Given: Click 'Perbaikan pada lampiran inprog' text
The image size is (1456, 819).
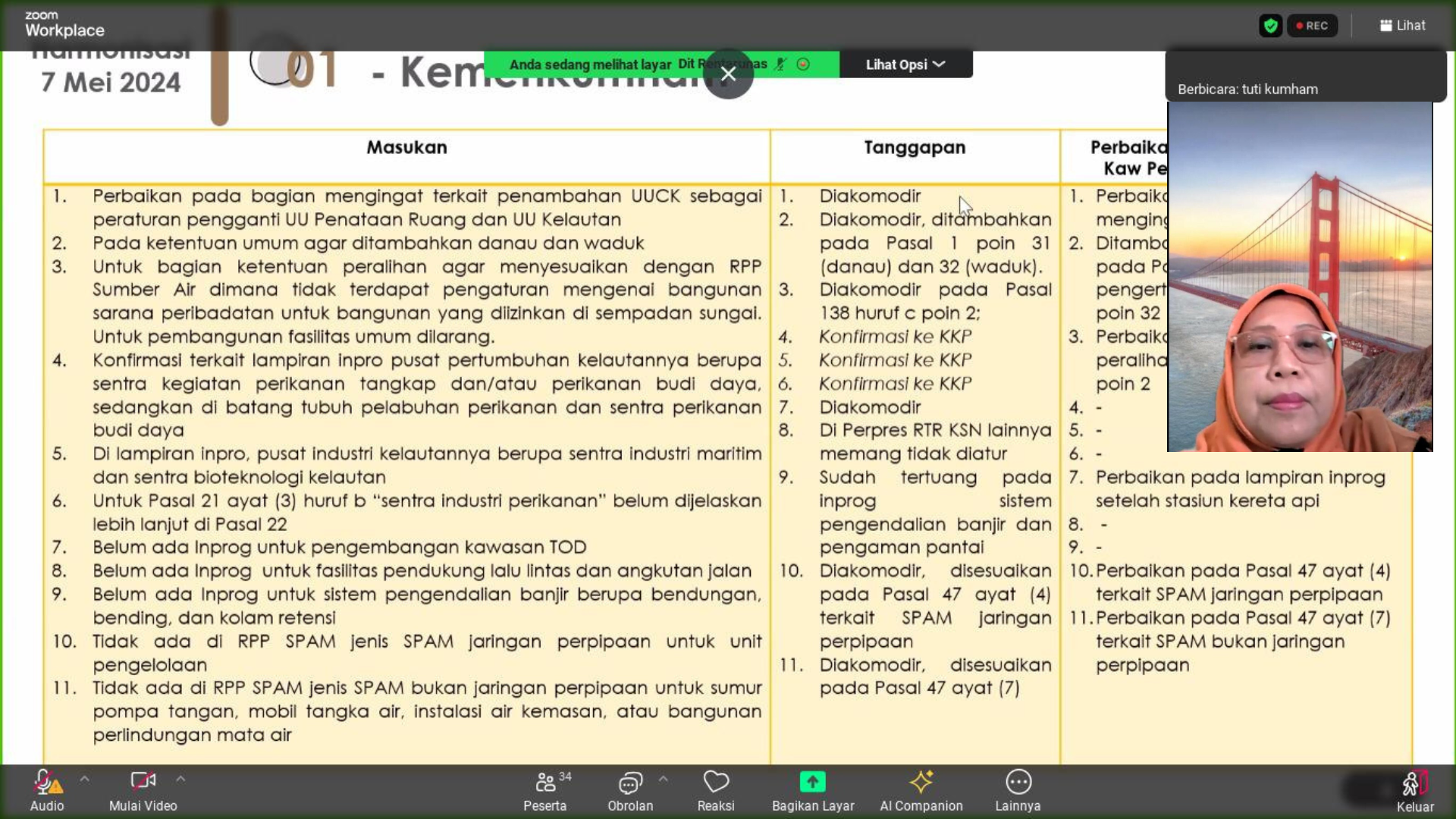Looking at the screenshot, I should (x=1240, y=477).
